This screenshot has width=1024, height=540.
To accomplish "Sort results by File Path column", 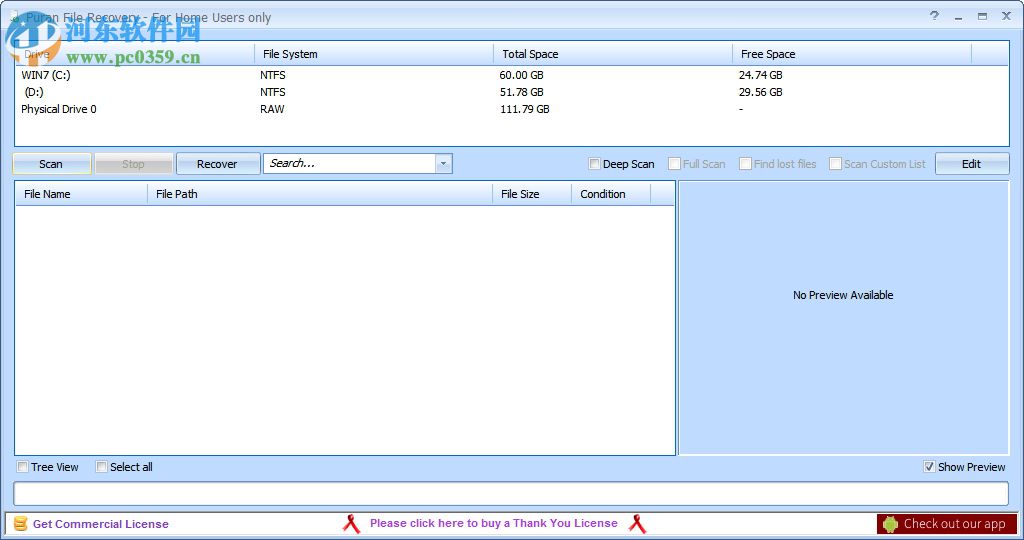I will [320, 194].
